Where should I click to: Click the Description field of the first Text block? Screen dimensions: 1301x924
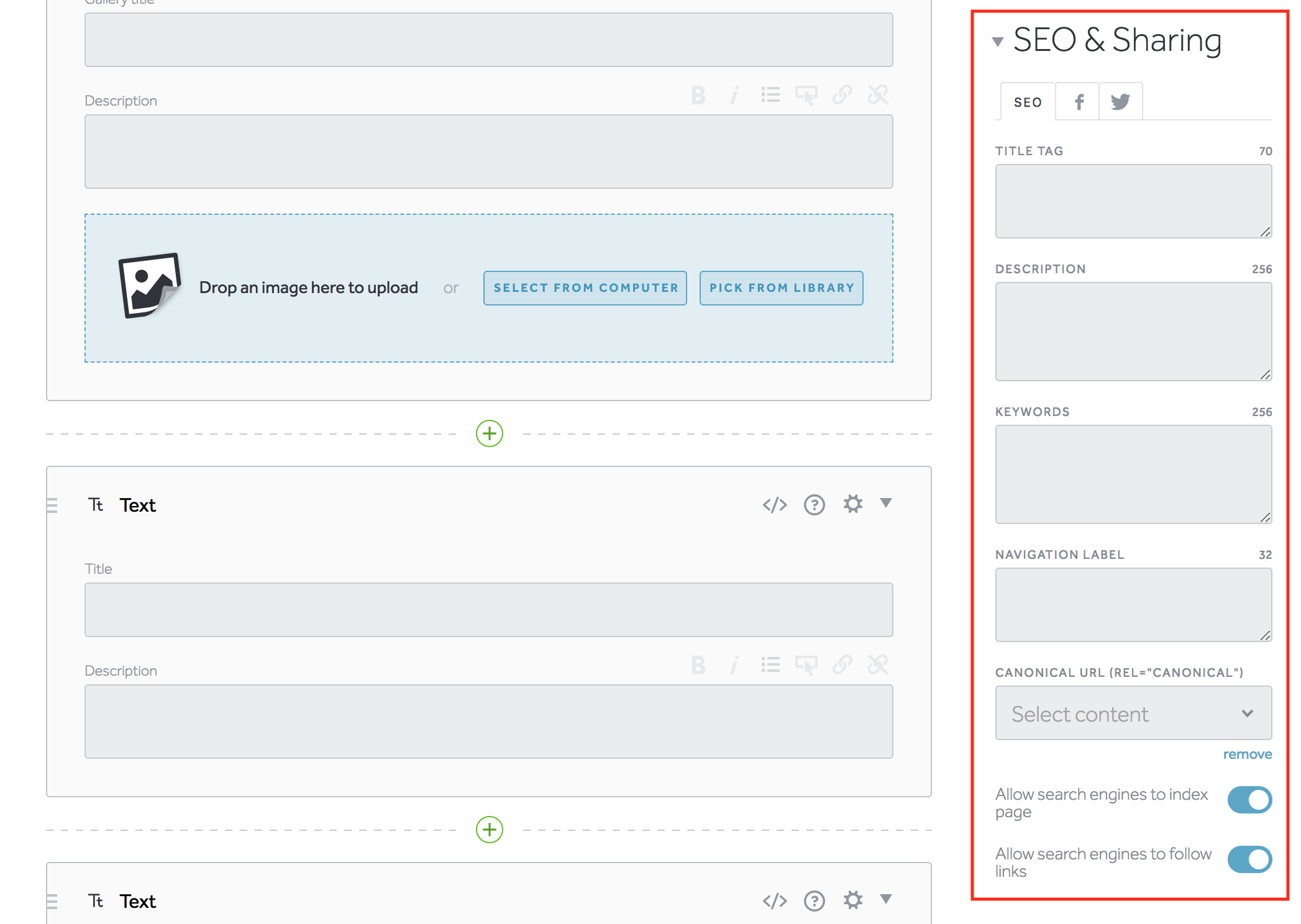[489, 722]
